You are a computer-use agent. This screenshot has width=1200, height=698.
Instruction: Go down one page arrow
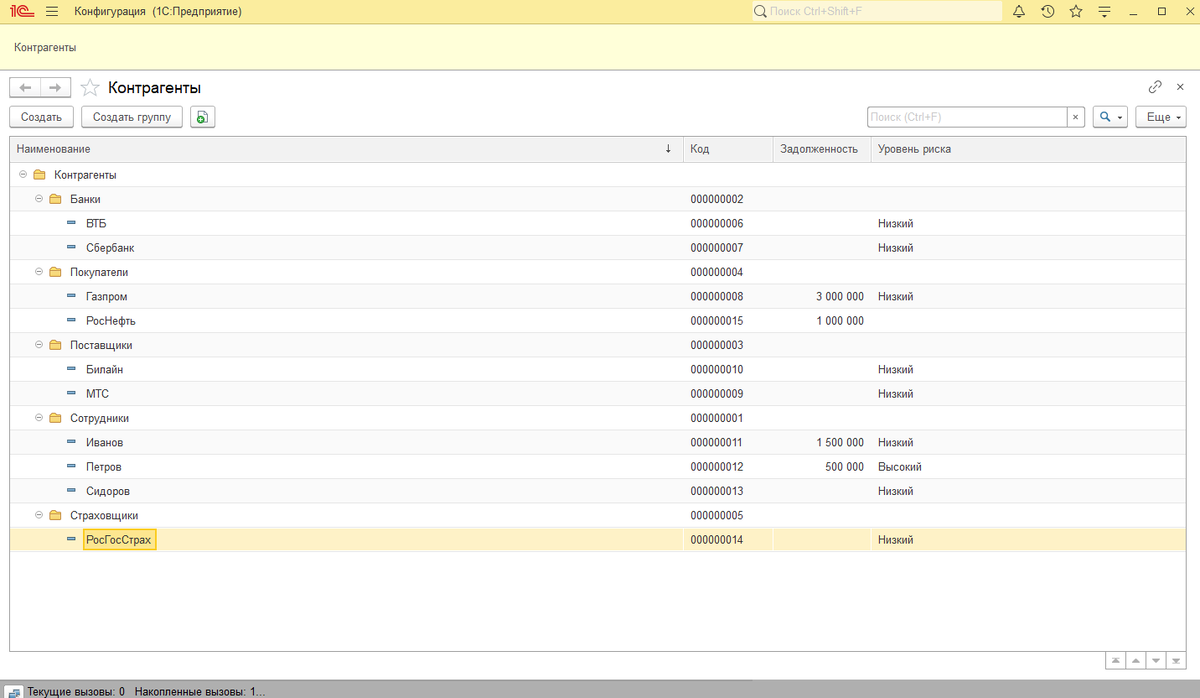(x=1157, y=661)
